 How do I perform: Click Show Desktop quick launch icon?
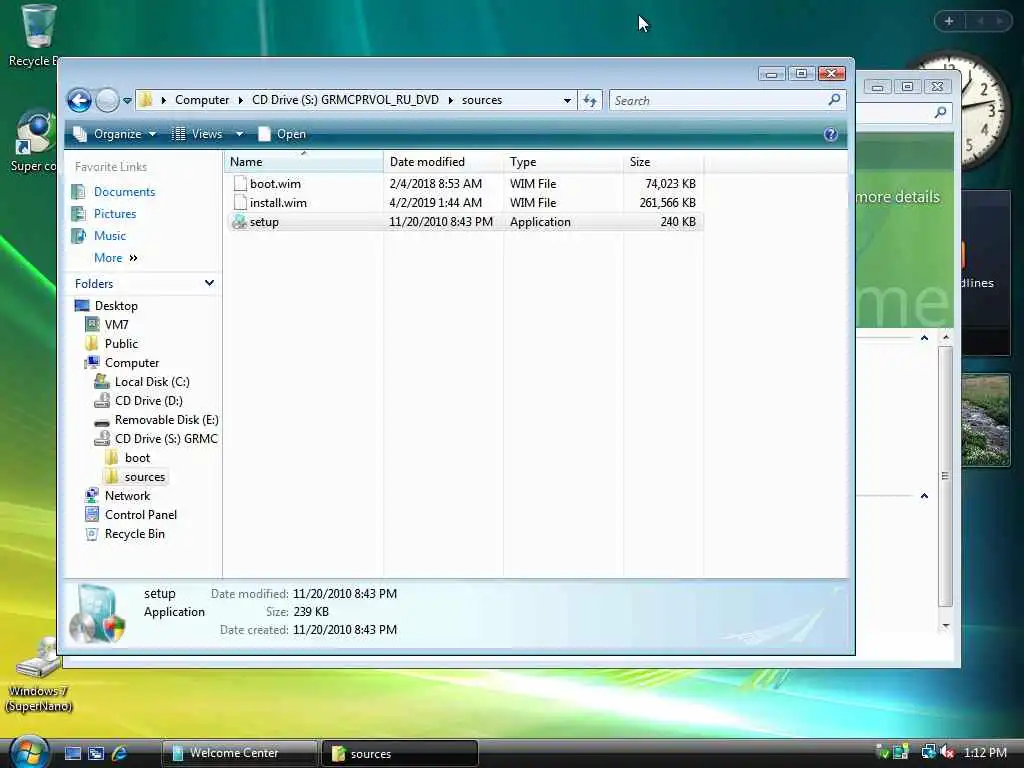pyautogui.click(x=72, y=753)
